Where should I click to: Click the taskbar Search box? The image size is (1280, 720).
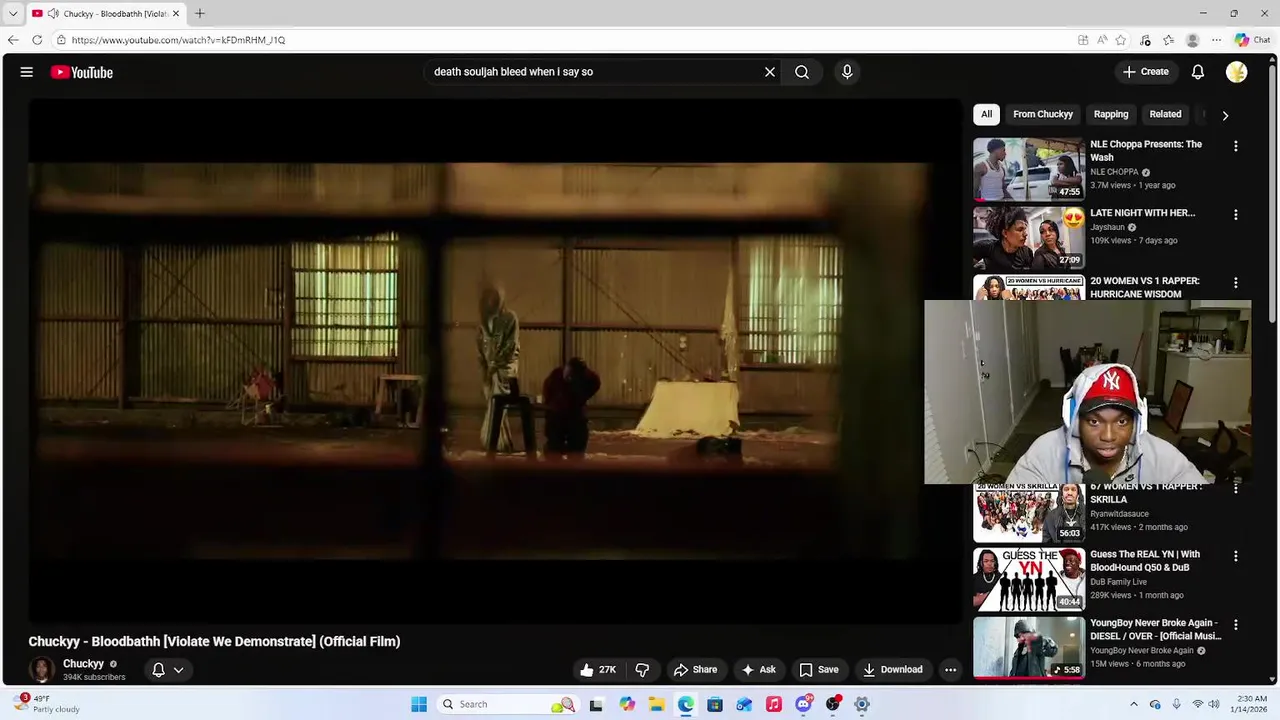(x=505, y=704)
